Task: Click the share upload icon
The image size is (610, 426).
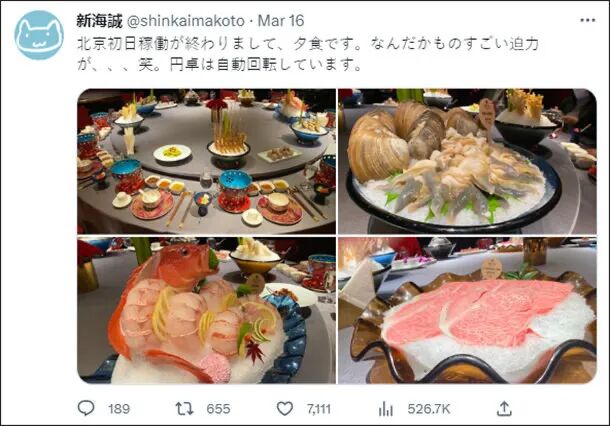Action: 504,408
